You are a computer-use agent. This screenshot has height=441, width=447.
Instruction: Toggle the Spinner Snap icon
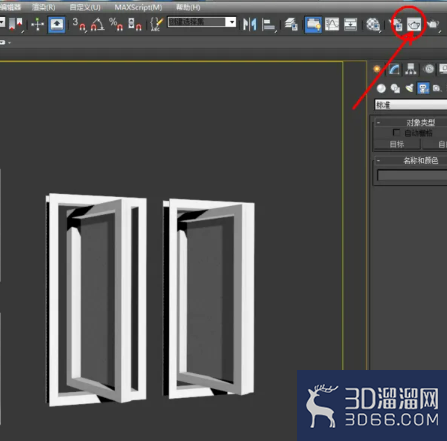[135, 24]
